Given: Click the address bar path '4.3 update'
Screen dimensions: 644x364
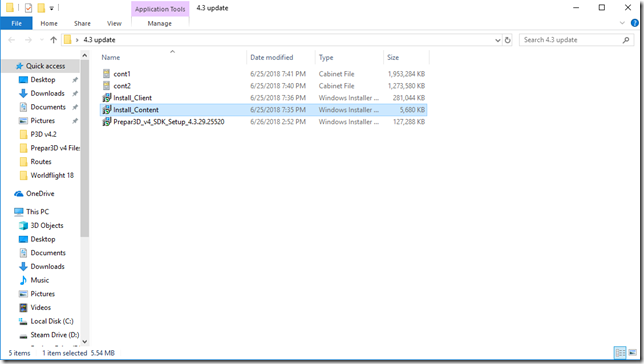Looking at the screenshot, I should (x=99, y=40).
